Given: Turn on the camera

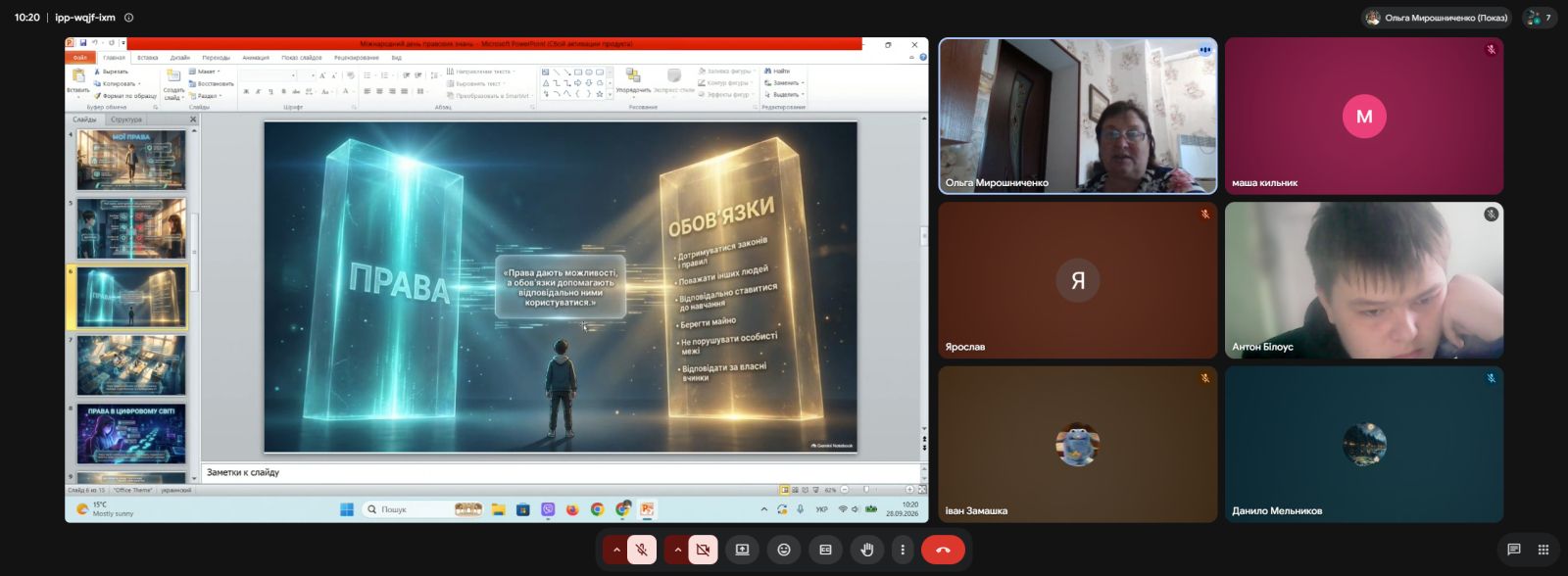Looking at the screenshot, I should [703, 550].
